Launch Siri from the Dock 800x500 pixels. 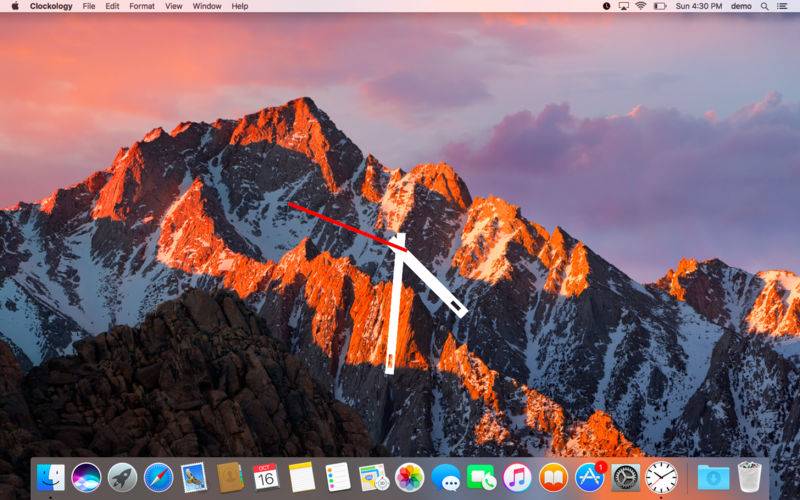[x=86, y=478]
